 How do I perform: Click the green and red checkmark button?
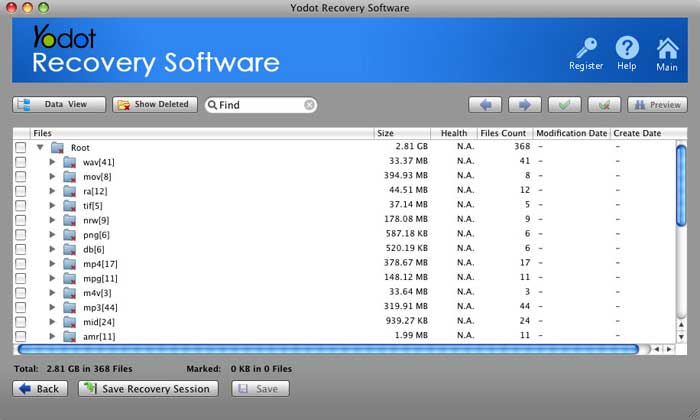(604, 105)
